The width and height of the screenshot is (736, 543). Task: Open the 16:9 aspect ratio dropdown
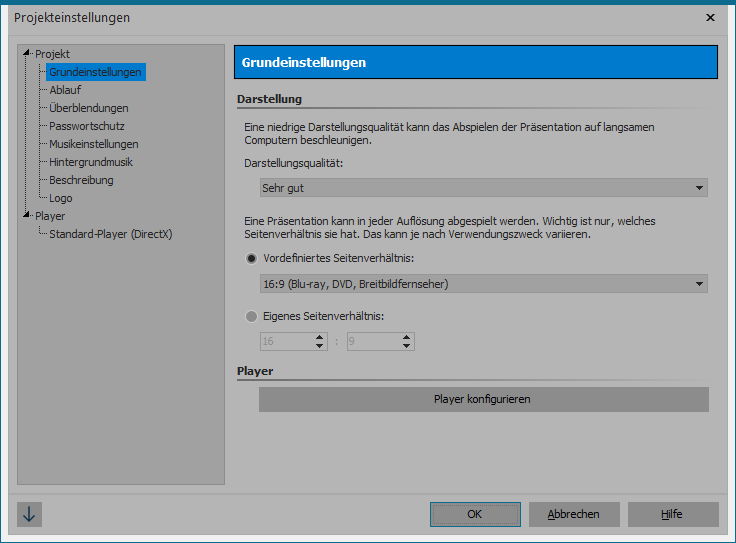(x=483, y=284)
